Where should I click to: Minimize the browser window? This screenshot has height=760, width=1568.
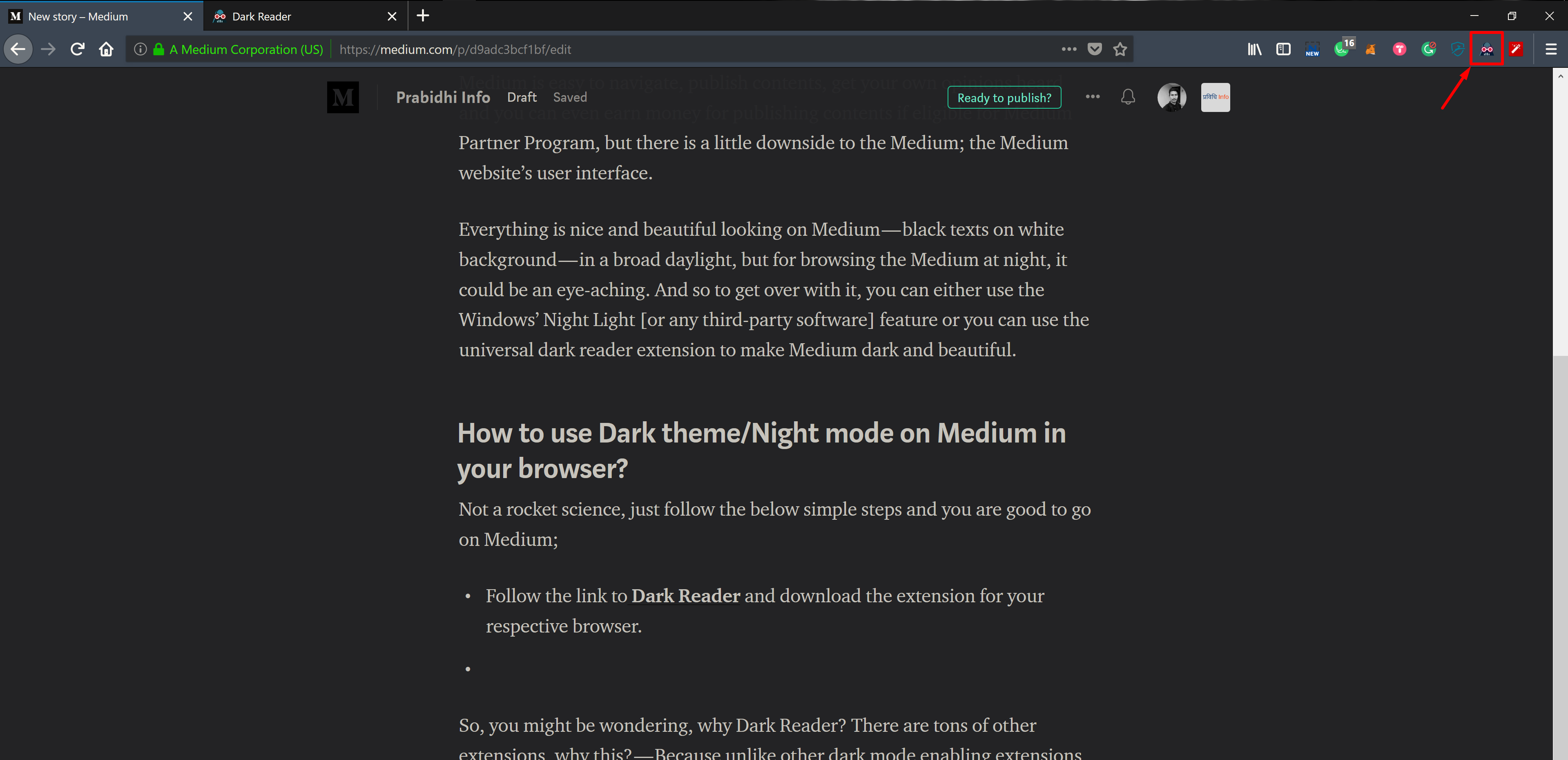[x=1474, y=16]
